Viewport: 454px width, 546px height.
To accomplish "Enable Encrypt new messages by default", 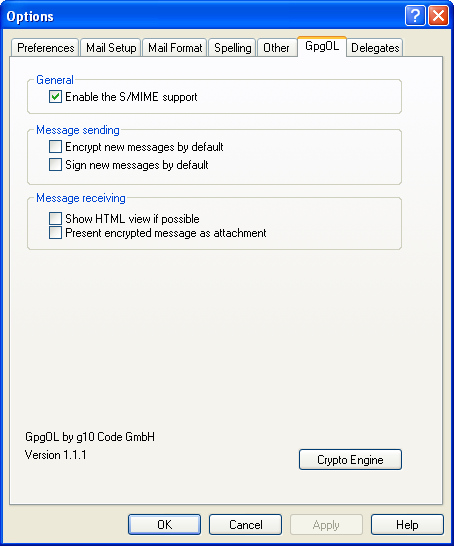I will point(55,147).
